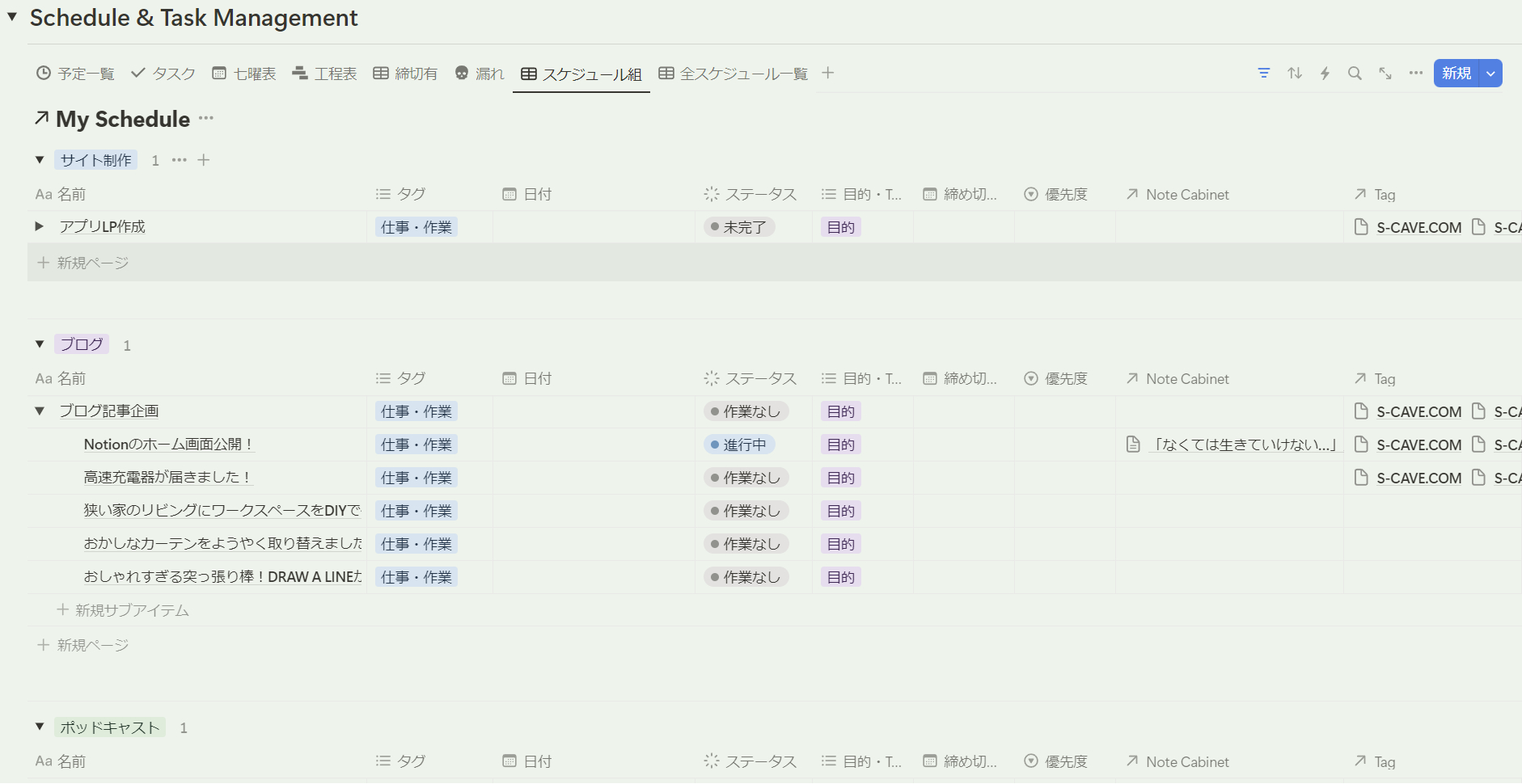Expand the database to full screen
1522x784 pixels.
click(x=1385, y=73)
